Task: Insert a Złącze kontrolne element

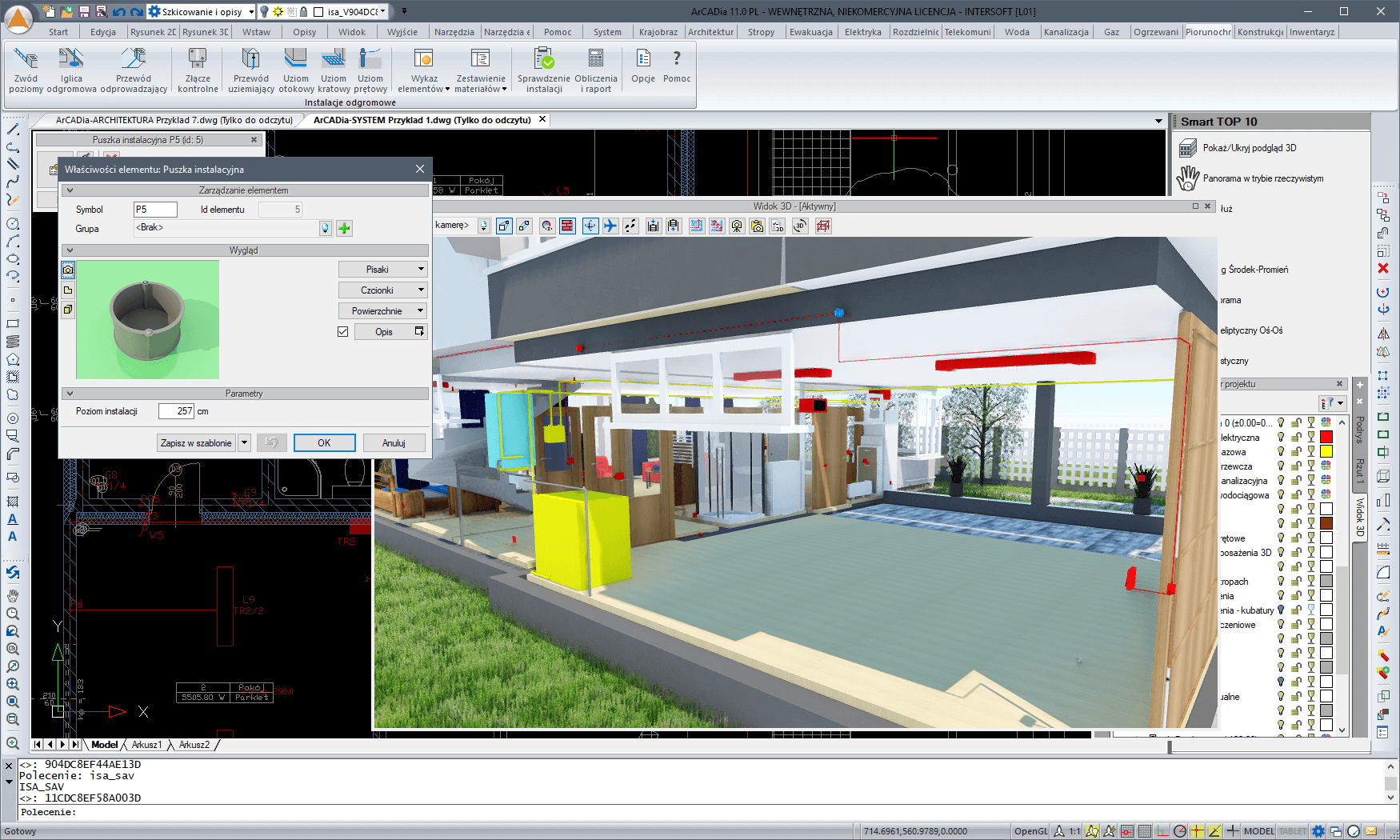Action: (197, 70)
